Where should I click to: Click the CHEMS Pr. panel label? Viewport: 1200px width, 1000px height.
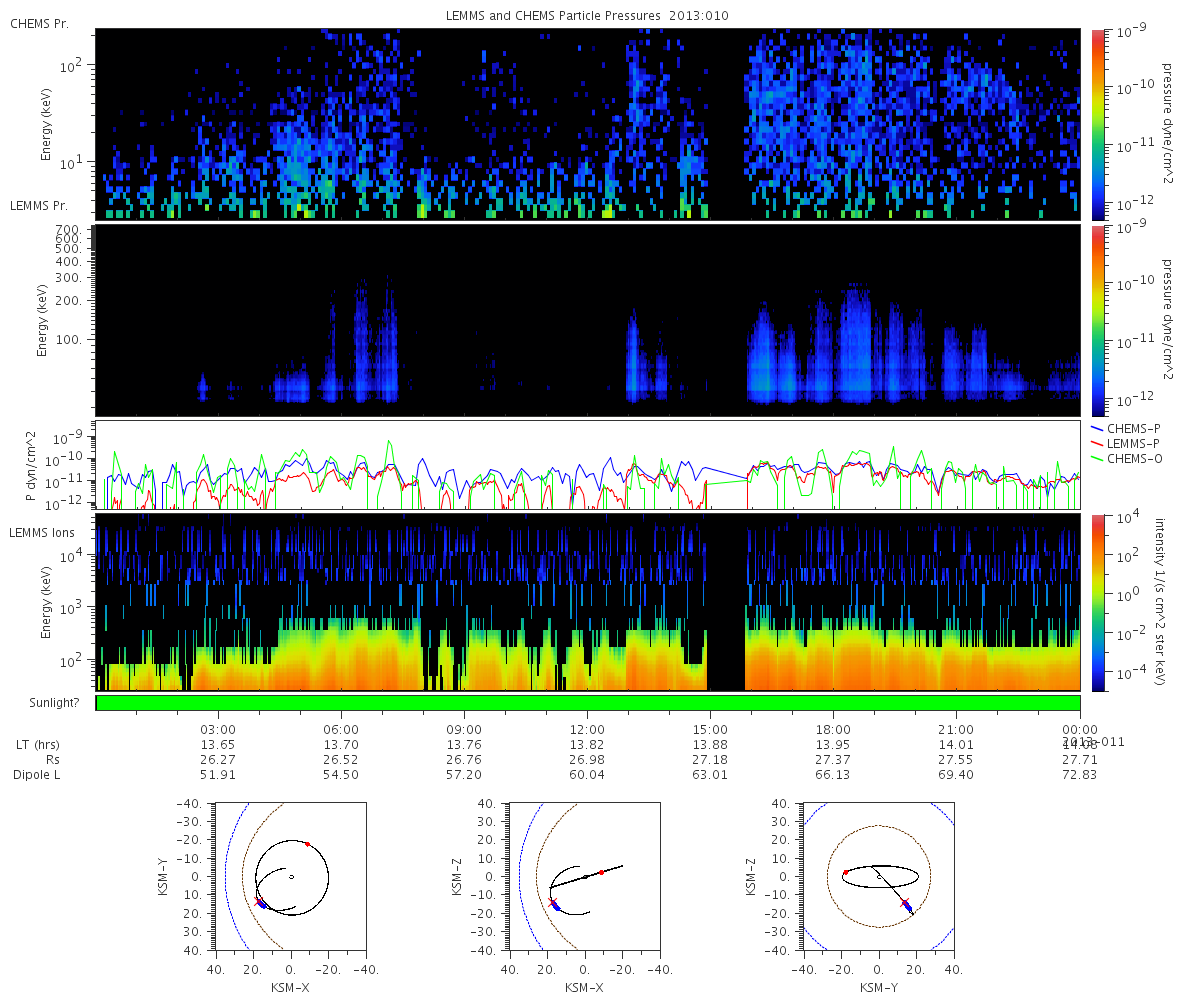coord(35,22)
